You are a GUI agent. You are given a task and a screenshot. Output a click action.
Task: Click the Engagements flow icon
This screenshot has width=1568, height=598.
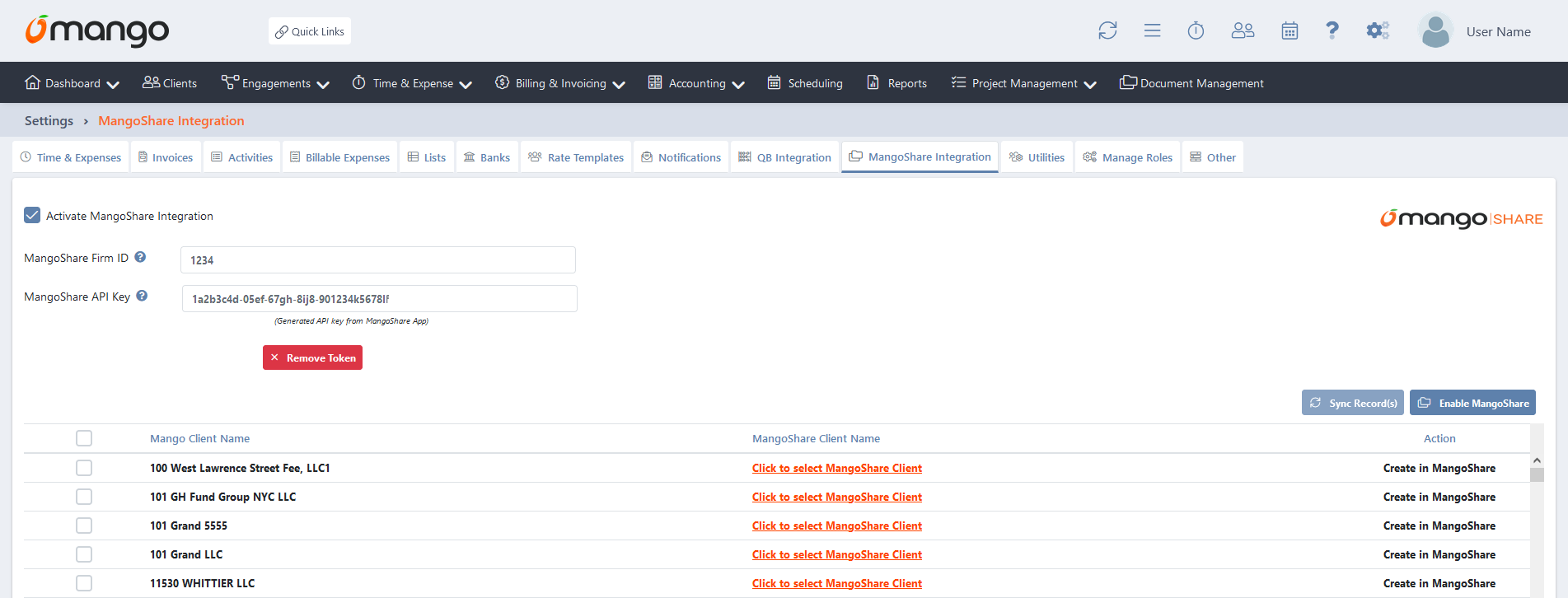click(x=230, y=82)
